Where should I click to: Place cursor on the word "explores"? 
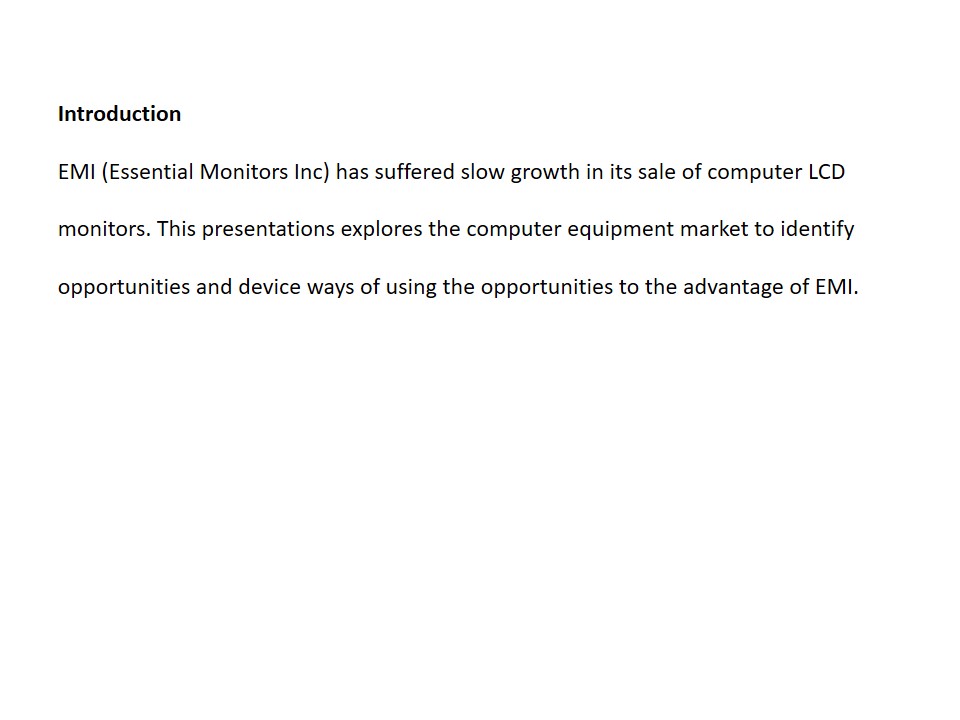tap(381, 229)
